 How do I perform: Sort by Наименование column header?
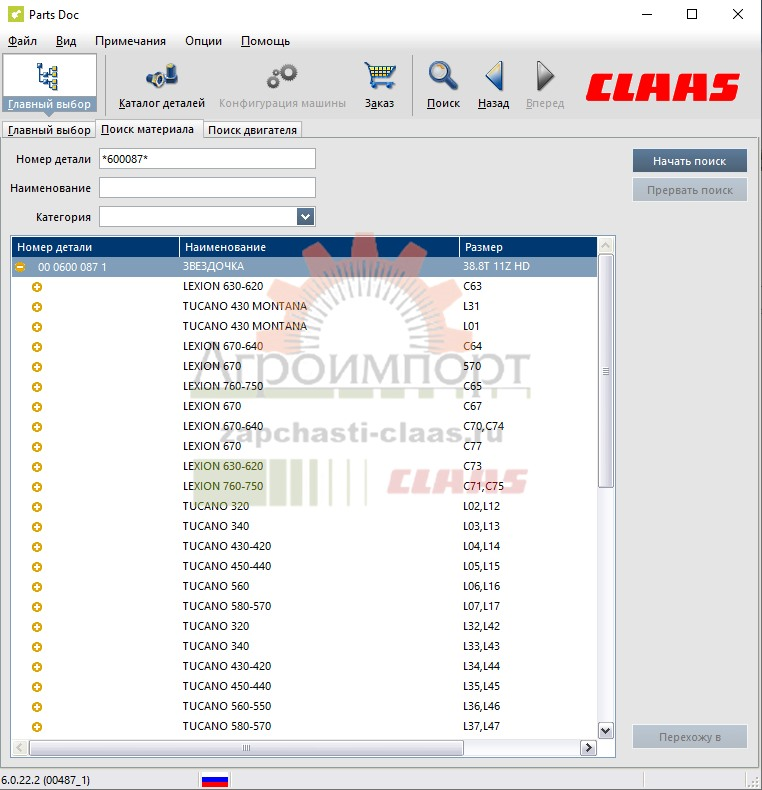click(x=320, y=247)
